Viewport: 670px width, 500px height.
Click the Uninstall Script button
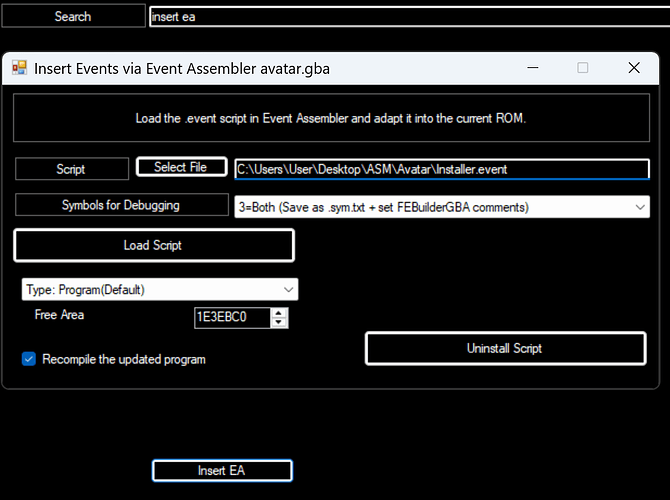point(505,348)
